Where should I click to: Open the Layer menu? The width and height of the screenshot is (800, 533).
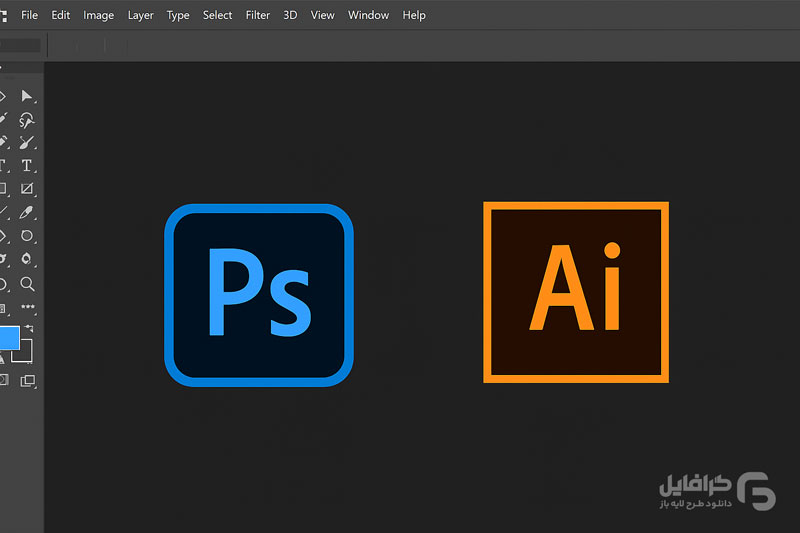[140, 15]
